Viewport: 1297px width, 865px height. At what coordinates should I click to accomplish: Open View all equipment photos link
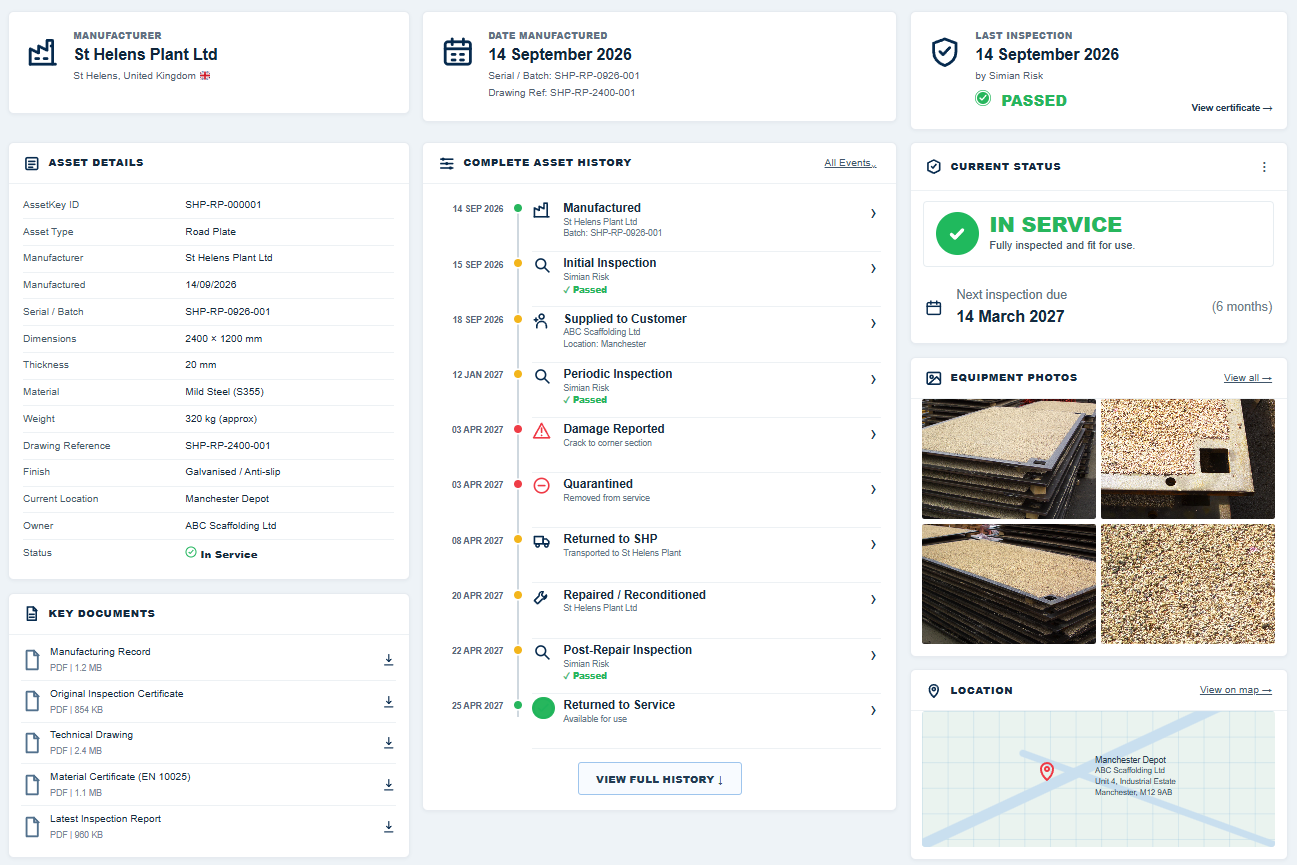(1248, 378)
